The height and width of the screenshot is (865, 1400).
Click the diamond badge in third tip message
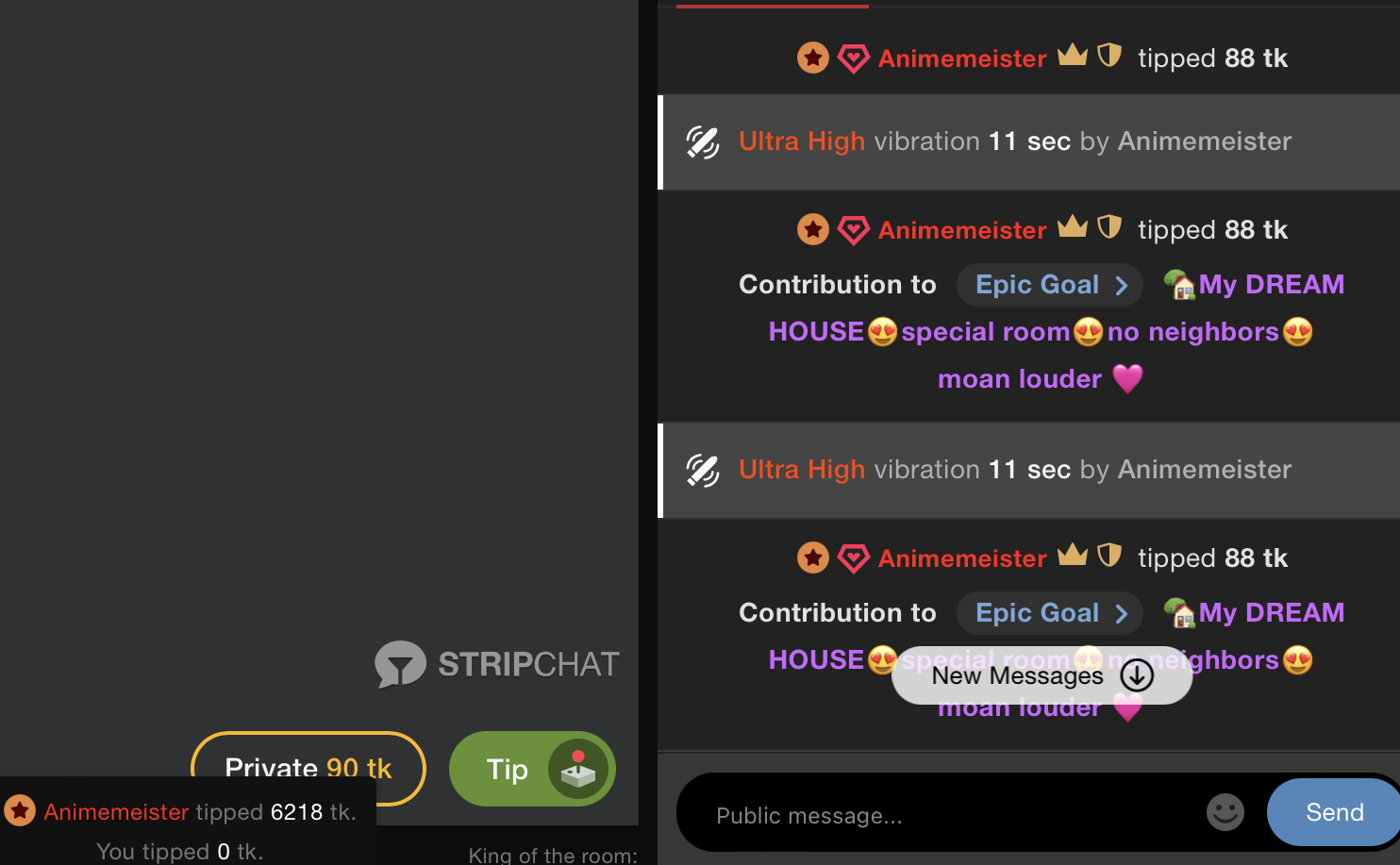pyautogui.click(x=853, y=558)
